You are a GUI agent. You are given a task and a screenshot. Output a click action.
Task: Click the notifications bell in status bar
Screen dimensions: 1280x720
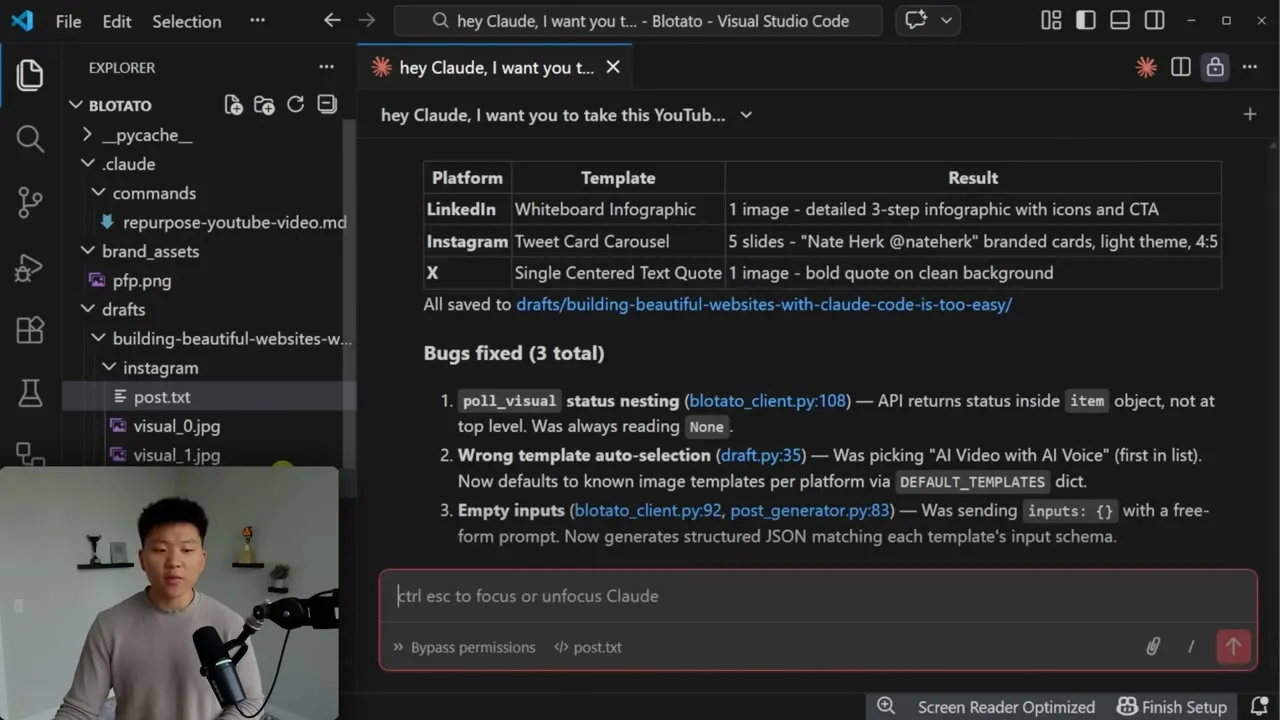pyautogui.click(x=1259, y=706)
